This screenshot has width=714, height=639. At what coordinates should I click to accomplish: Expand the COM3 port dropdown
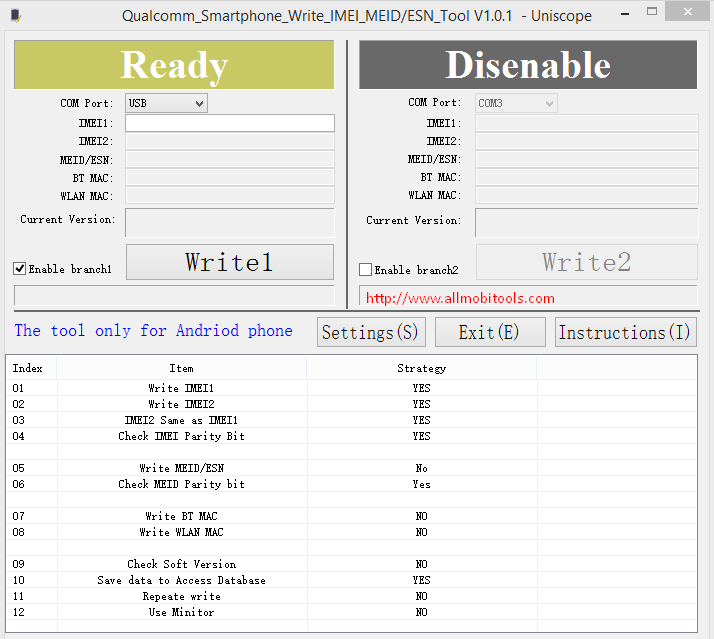pos(516,103)
